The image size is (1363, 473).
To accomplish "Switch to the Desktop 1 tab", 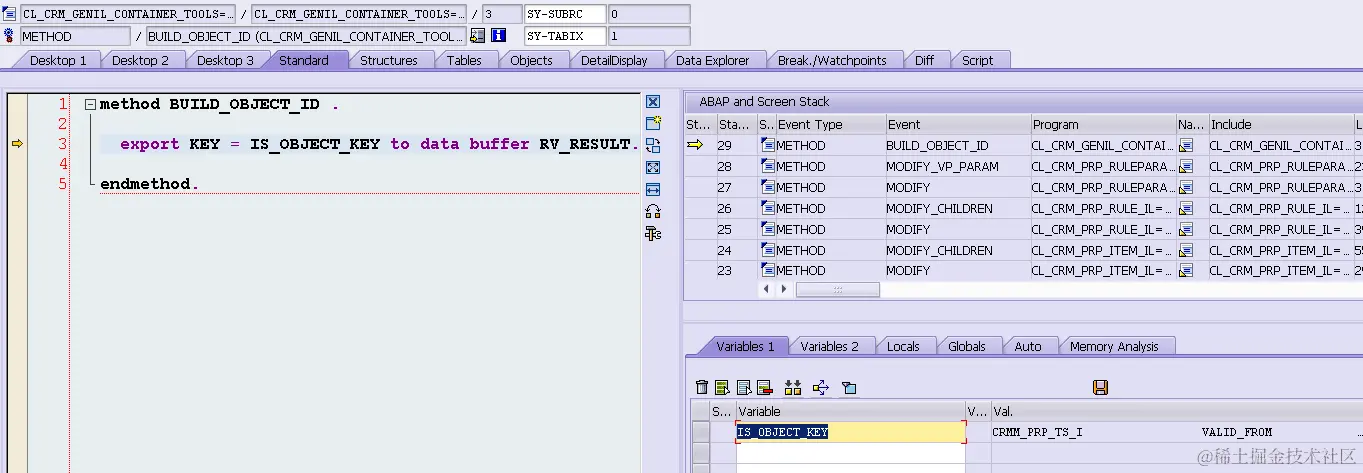I will click(x=57, y=60).
